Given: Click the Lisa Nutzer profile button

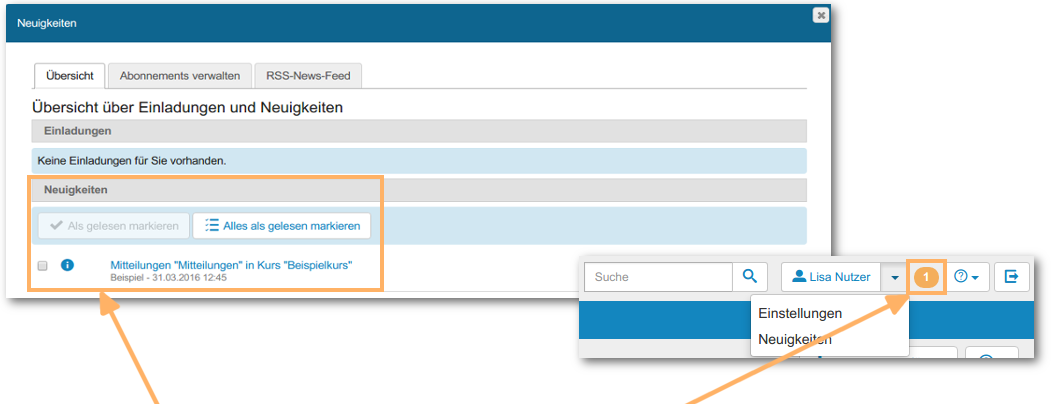Looking at the screenshot, I should (830, 277).
